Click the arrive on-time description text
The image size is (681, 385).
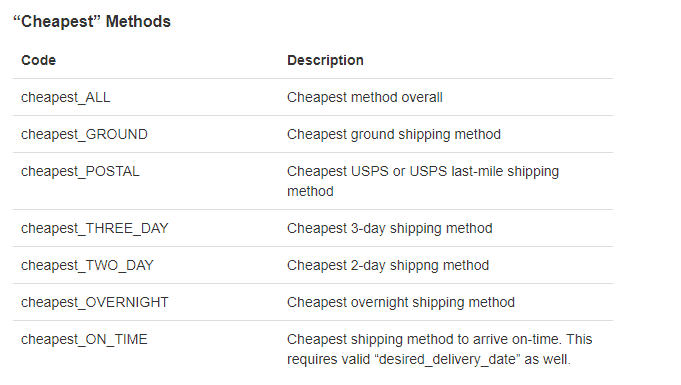(x=440, y=349)
